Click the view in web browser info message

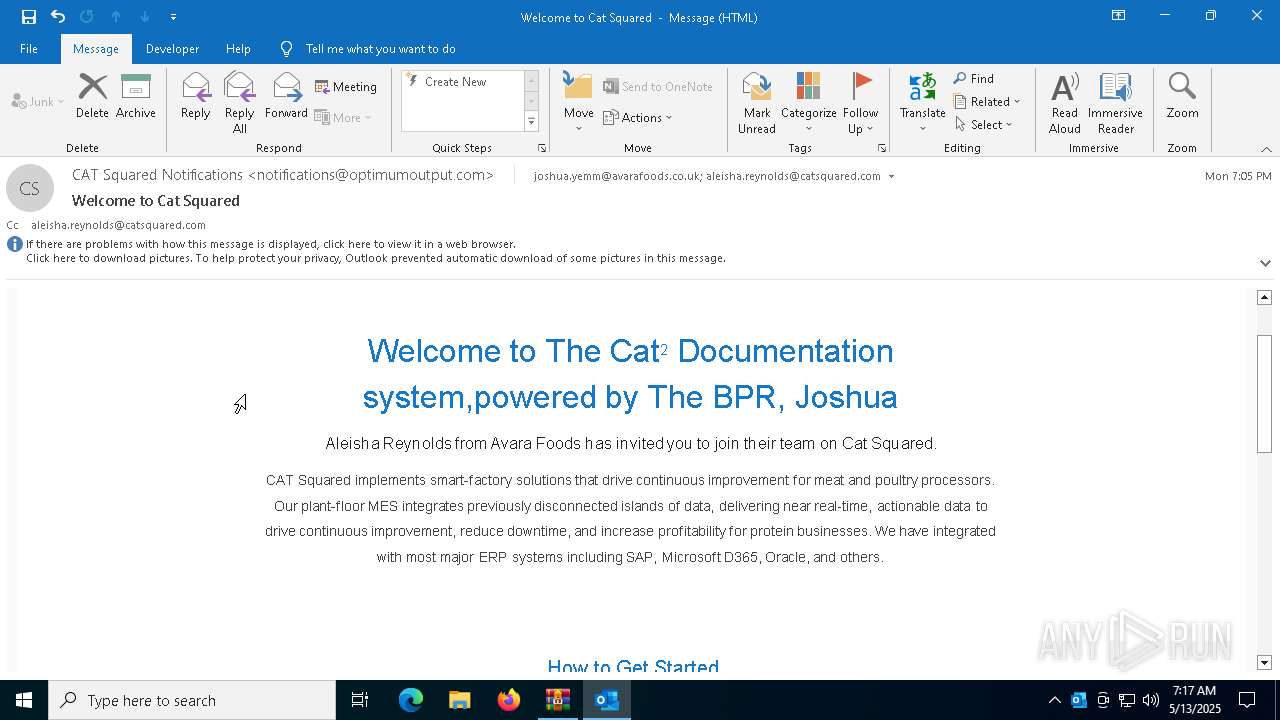click(271, 244)
